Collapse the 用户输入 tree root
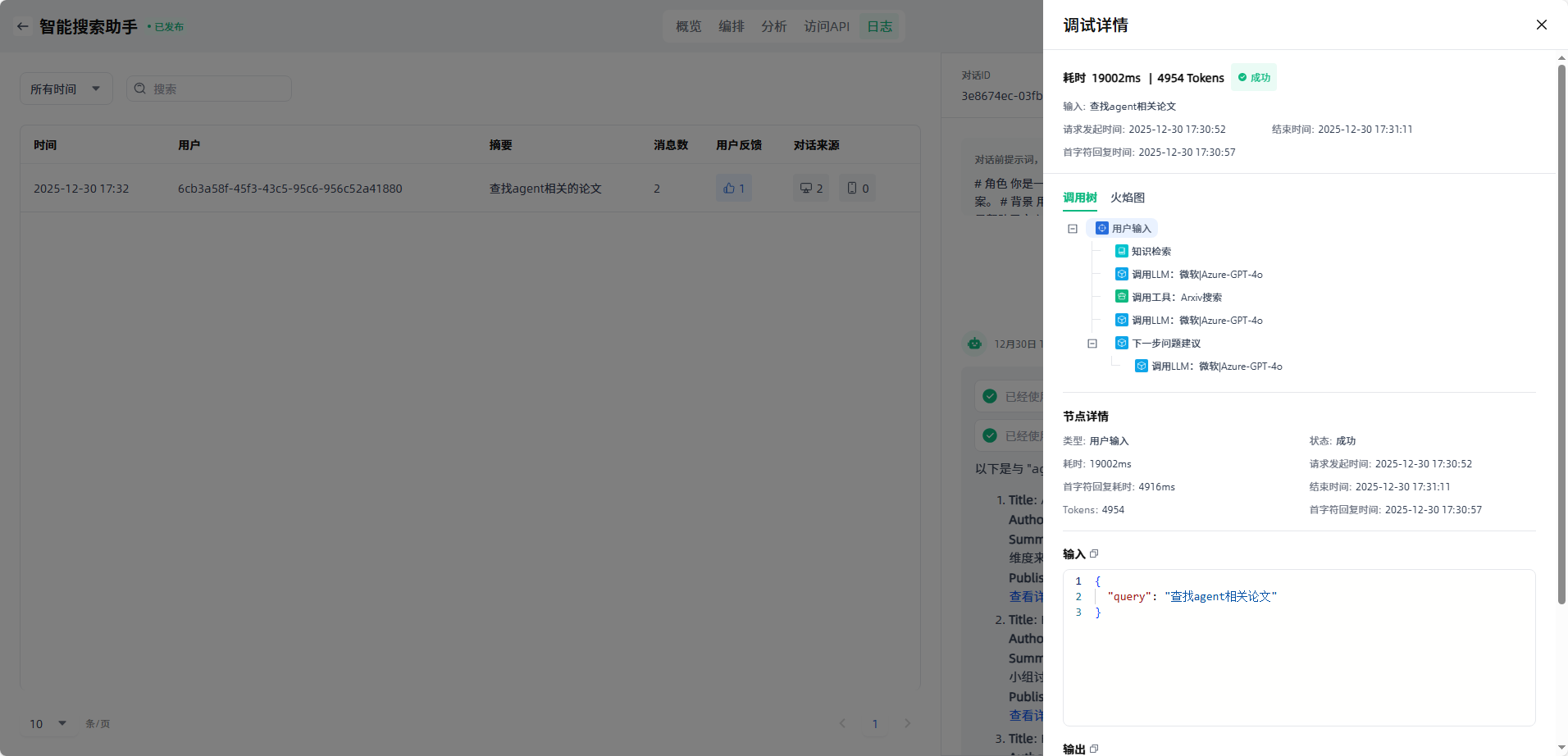The width and height of the screenshot is (1568, 756). 1073,229
